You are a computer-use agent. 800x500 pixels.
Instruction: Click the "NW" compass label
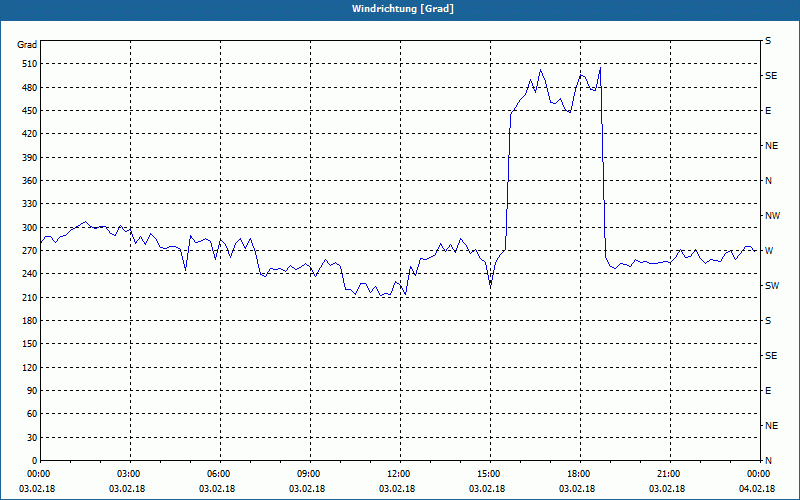(x=772, y=216)
